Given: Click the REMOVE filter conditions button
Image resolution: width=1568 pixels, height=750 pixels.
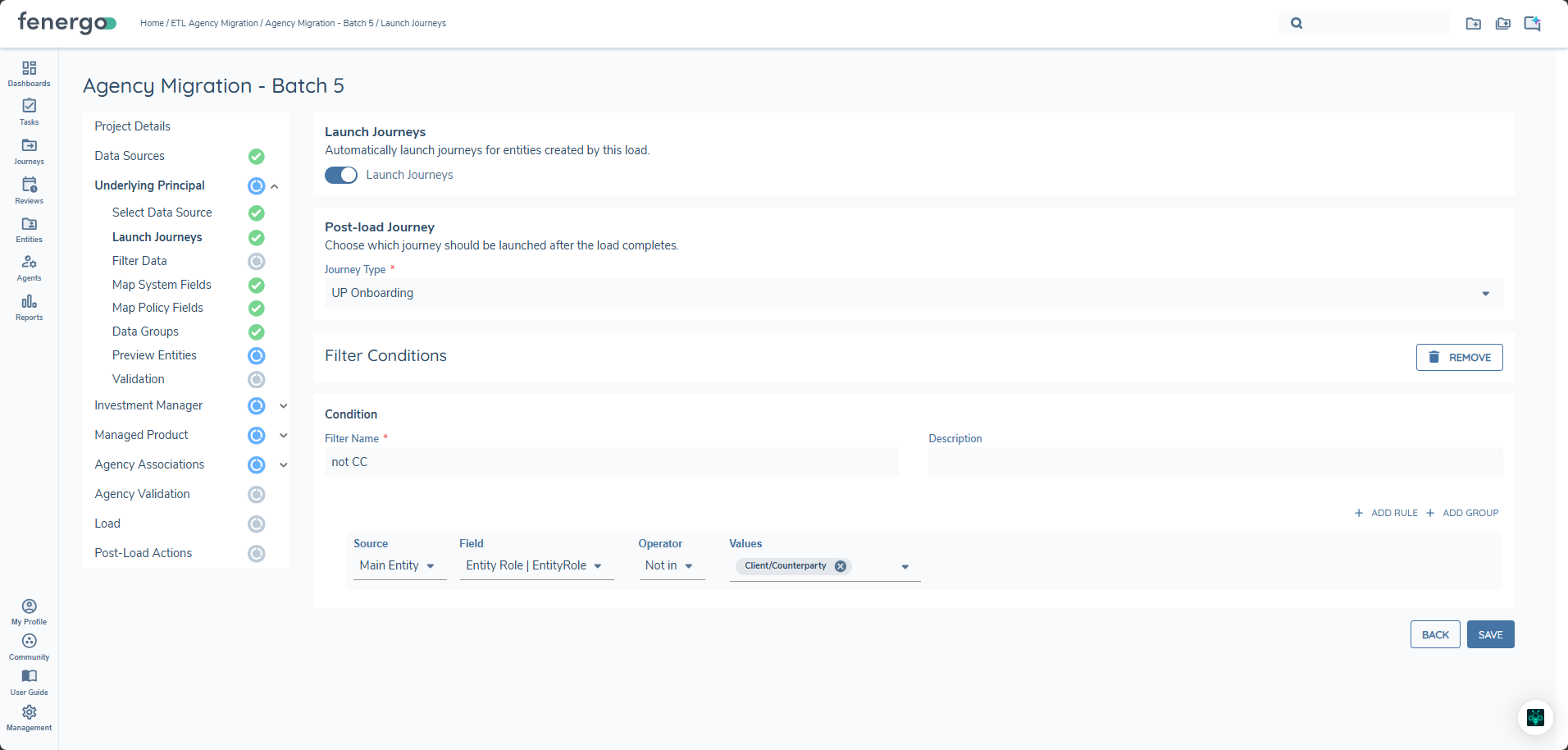Looking at the screenshot, I should 1459,357.
